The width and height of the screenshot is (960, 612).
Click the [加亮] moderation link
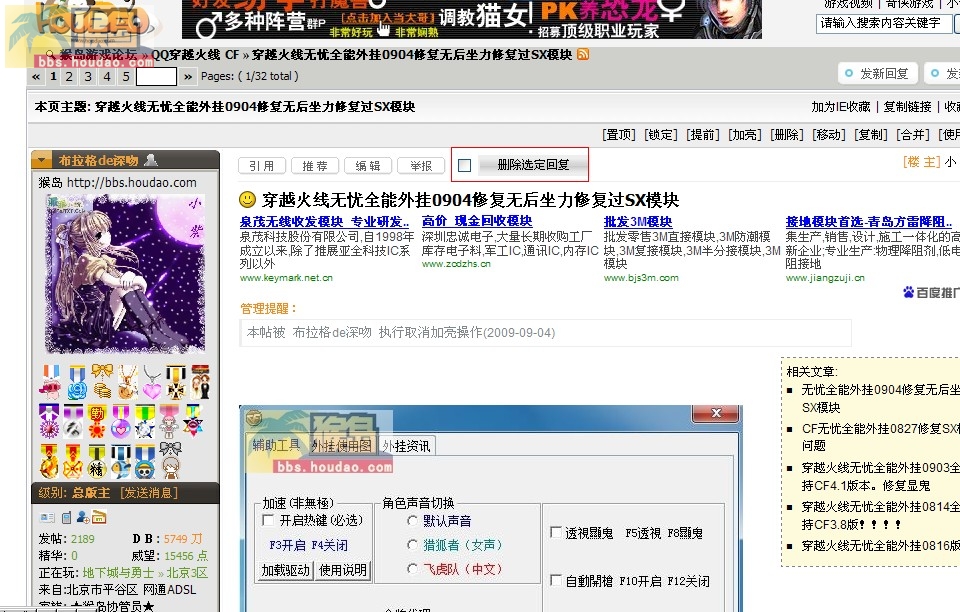coord(744,135)
